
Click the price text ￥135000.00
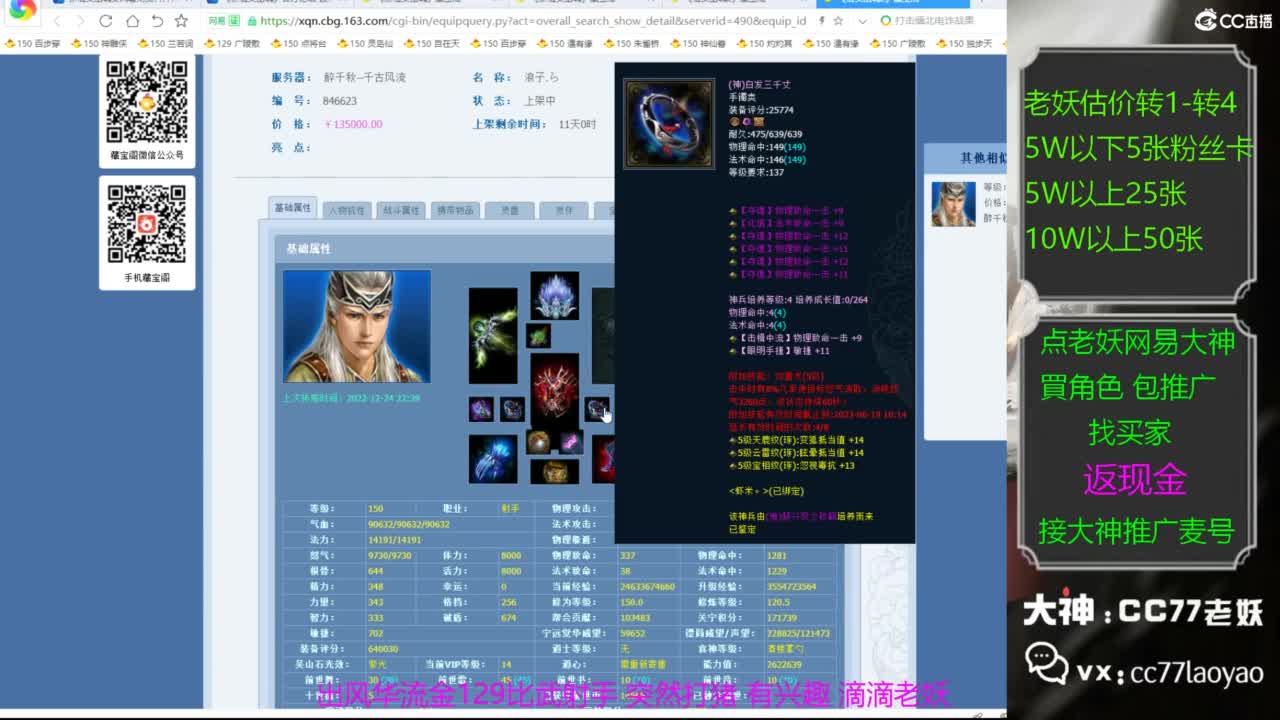(353, 124)
